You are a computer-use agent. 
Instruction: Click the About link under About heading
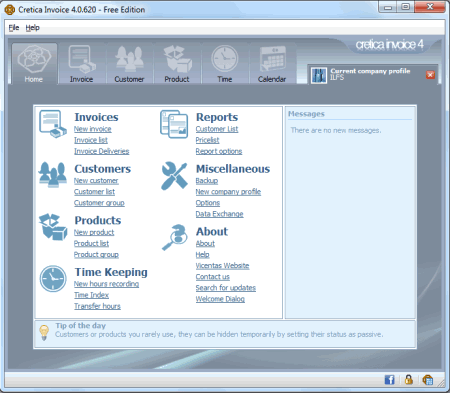[x=205, y=244]
